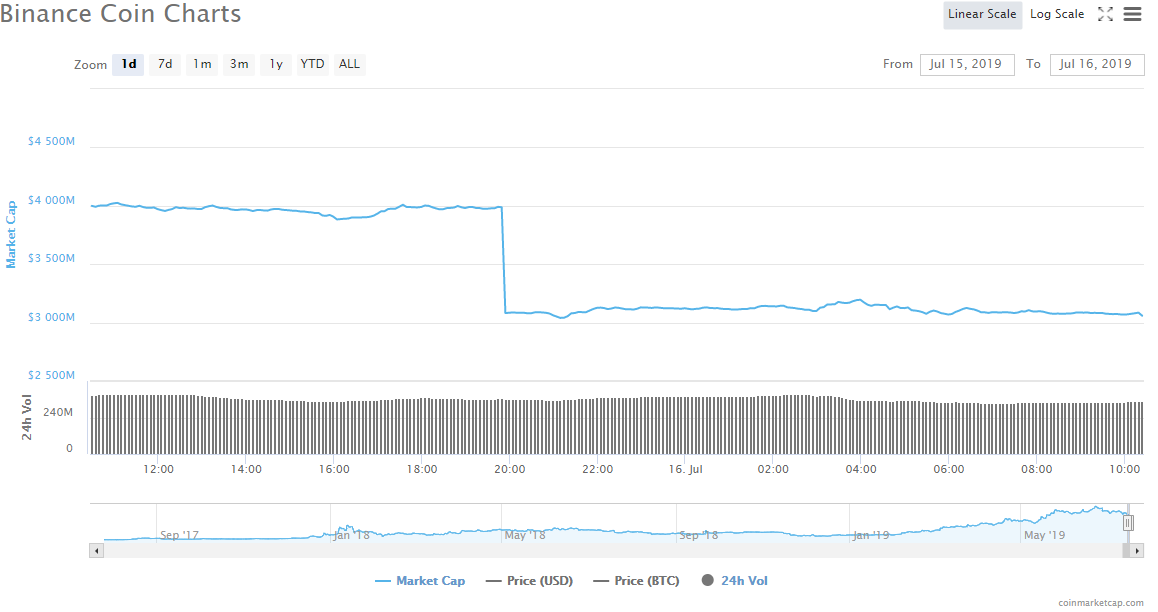Click the $4 500M axis label
This screenshot has height=612, width=1158.
(51, 141)
